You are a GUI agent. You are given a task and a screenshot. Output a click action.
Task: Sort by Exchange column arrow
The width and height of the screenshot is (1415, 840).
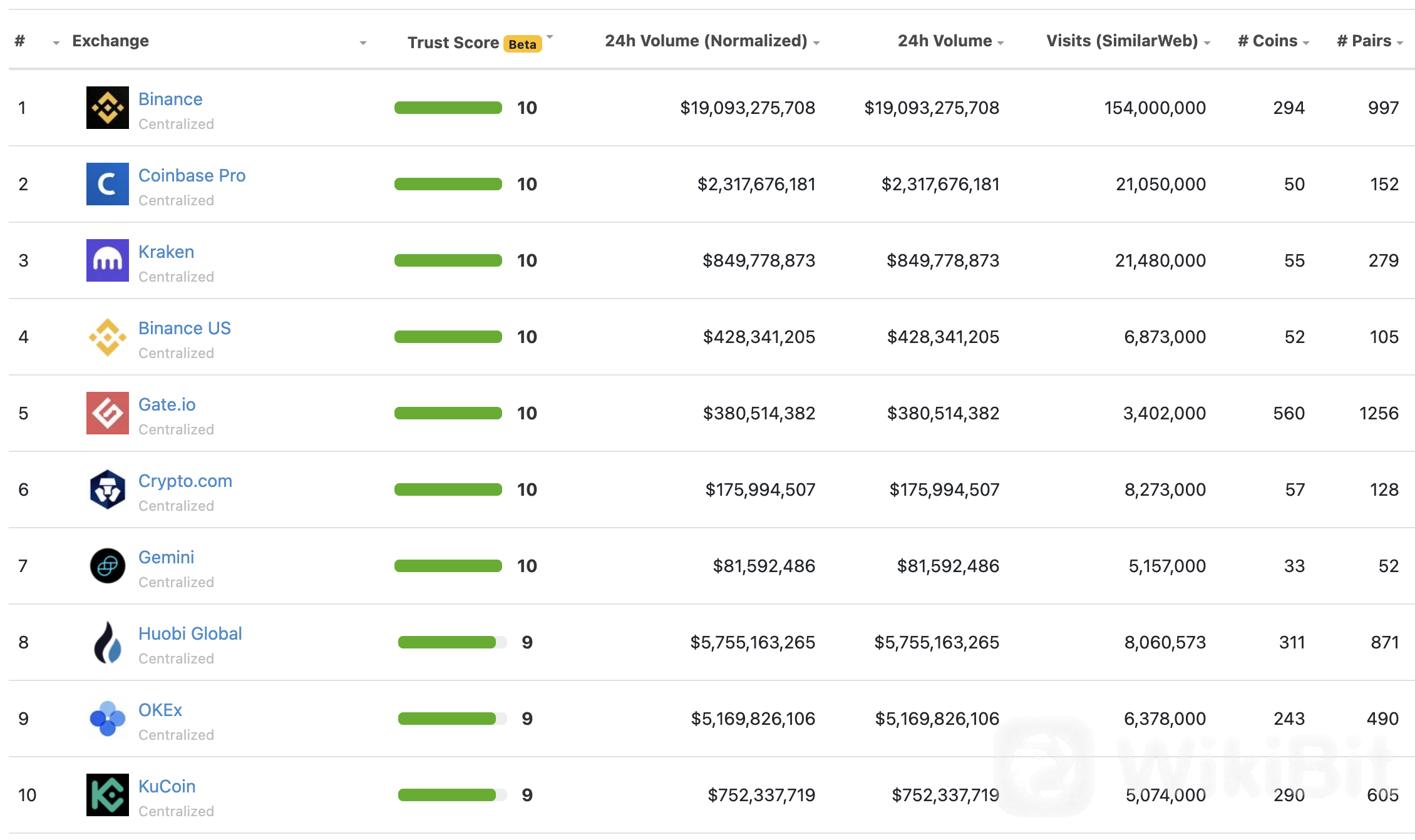(363, 43)
